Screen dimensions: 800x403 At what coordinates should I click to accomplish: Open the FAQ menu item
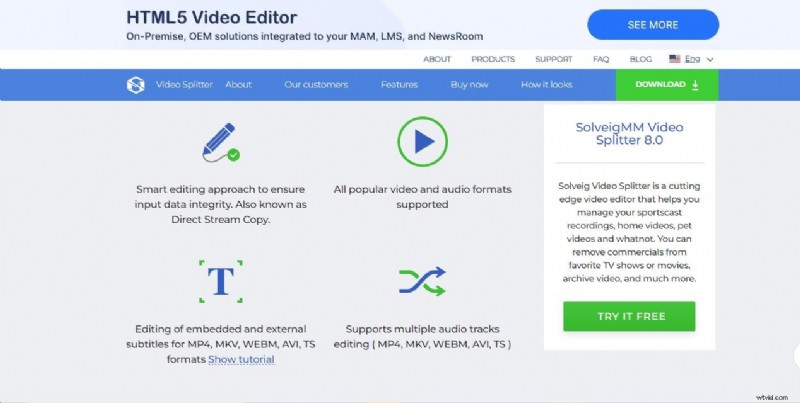pos(601,59)
